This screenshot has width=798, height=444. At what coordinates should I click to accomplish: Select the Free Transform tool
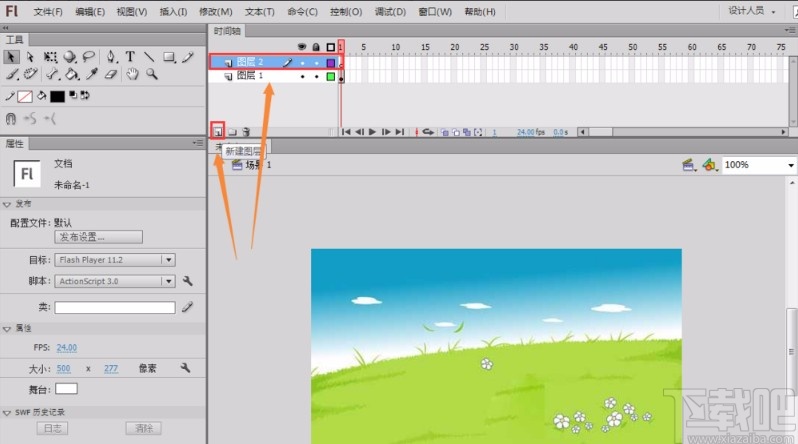tap(50, 57)
